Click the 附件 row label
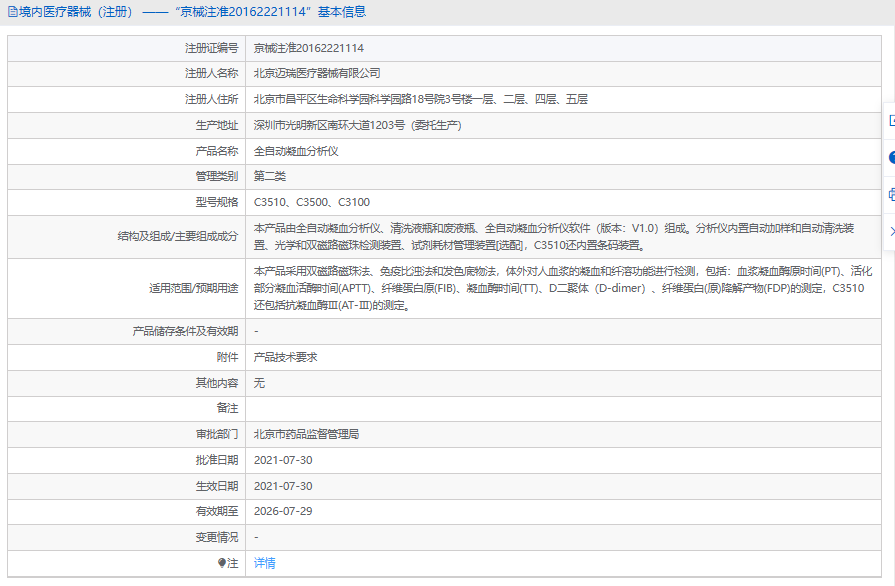This screenshot has height=586, width=895. [227, 357]
